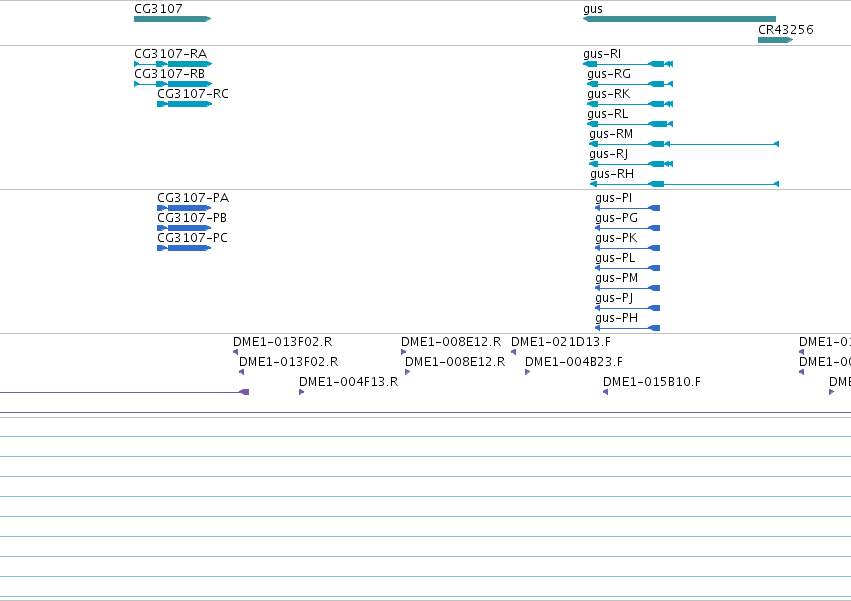Select the gus-RI transcript
851x601 pixels.
tap(627, 64)
